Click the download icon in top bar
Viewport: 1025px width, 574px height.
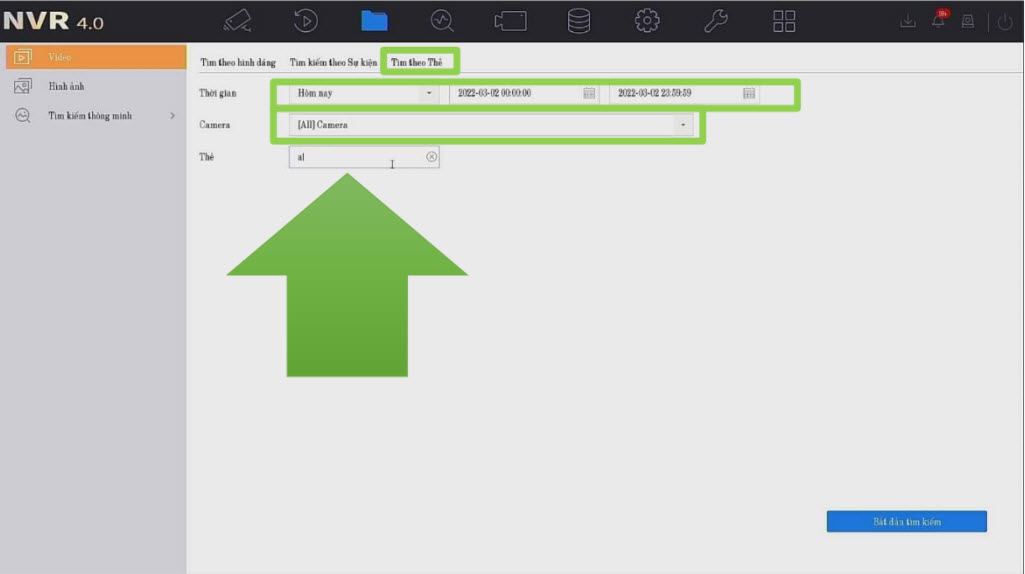point(908,21)
